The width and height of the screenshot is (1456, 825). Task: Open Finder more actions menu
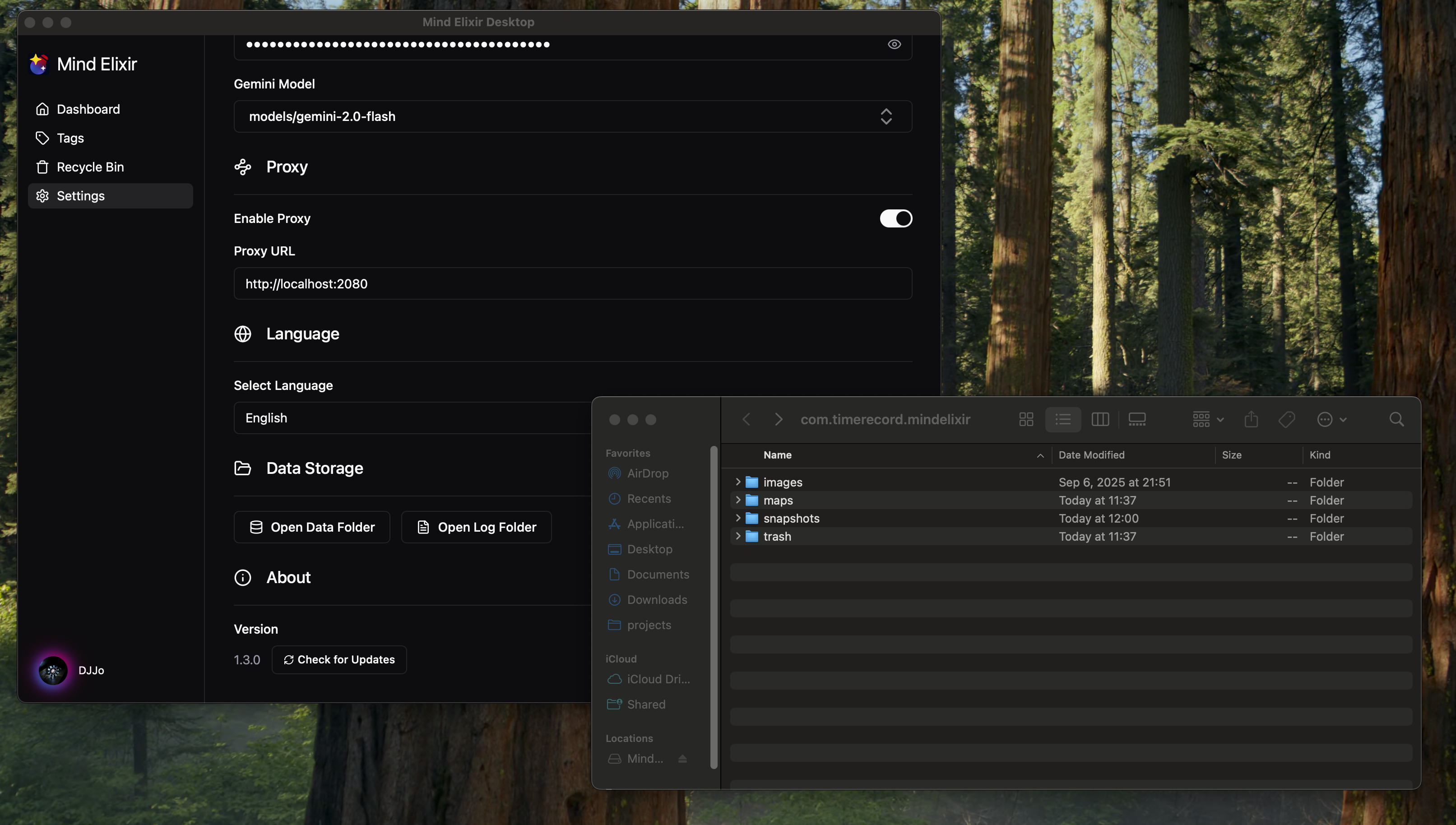click(1331, 419)
